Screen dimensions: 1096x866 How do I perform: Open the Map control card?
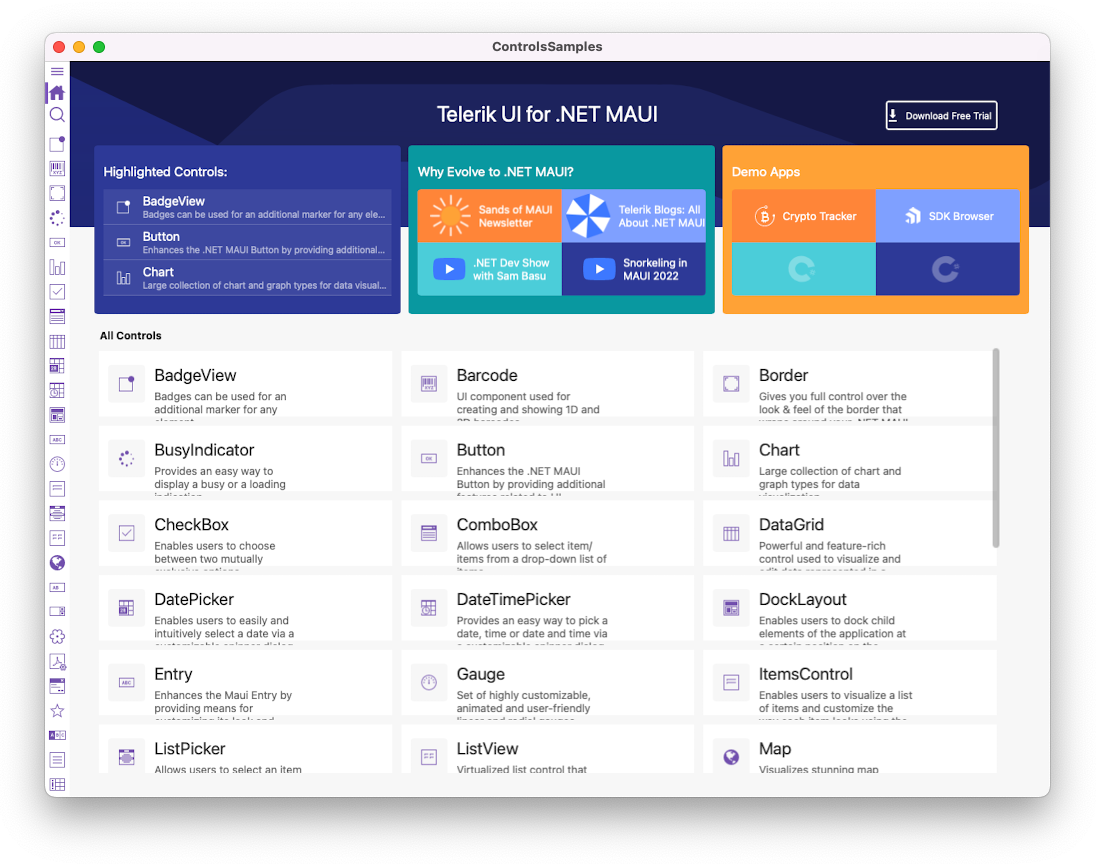coord(850,749)
